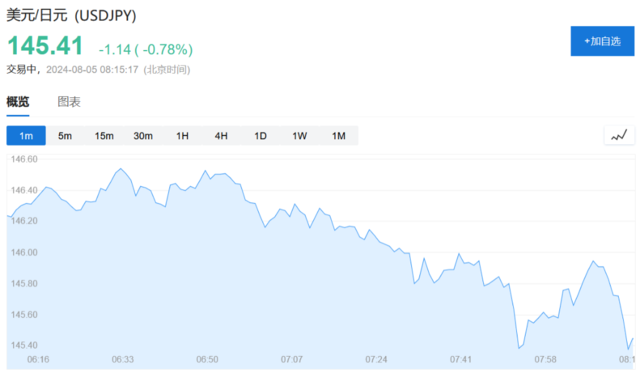Click the chart peak near 06:33
Image resolution: width=640 pixels, height=371 pixels.
pyautogui.click(x=120, y=169)
